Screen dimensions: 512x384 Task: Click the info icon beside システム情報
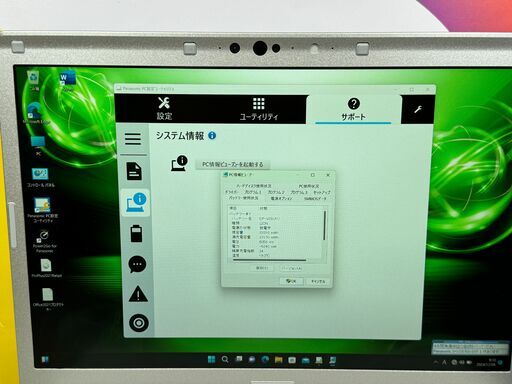pos(212,136)
